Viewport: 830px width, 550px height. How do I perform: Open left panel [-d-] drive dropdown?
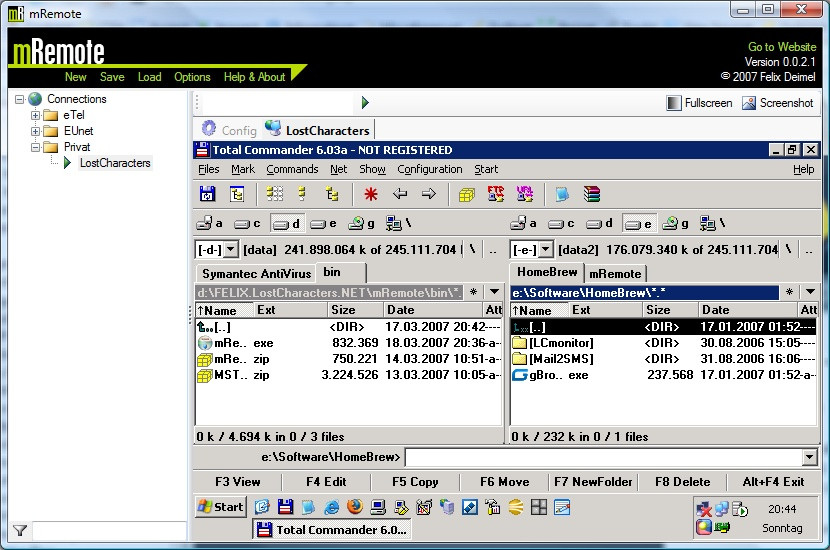click(x=231, y=249)
